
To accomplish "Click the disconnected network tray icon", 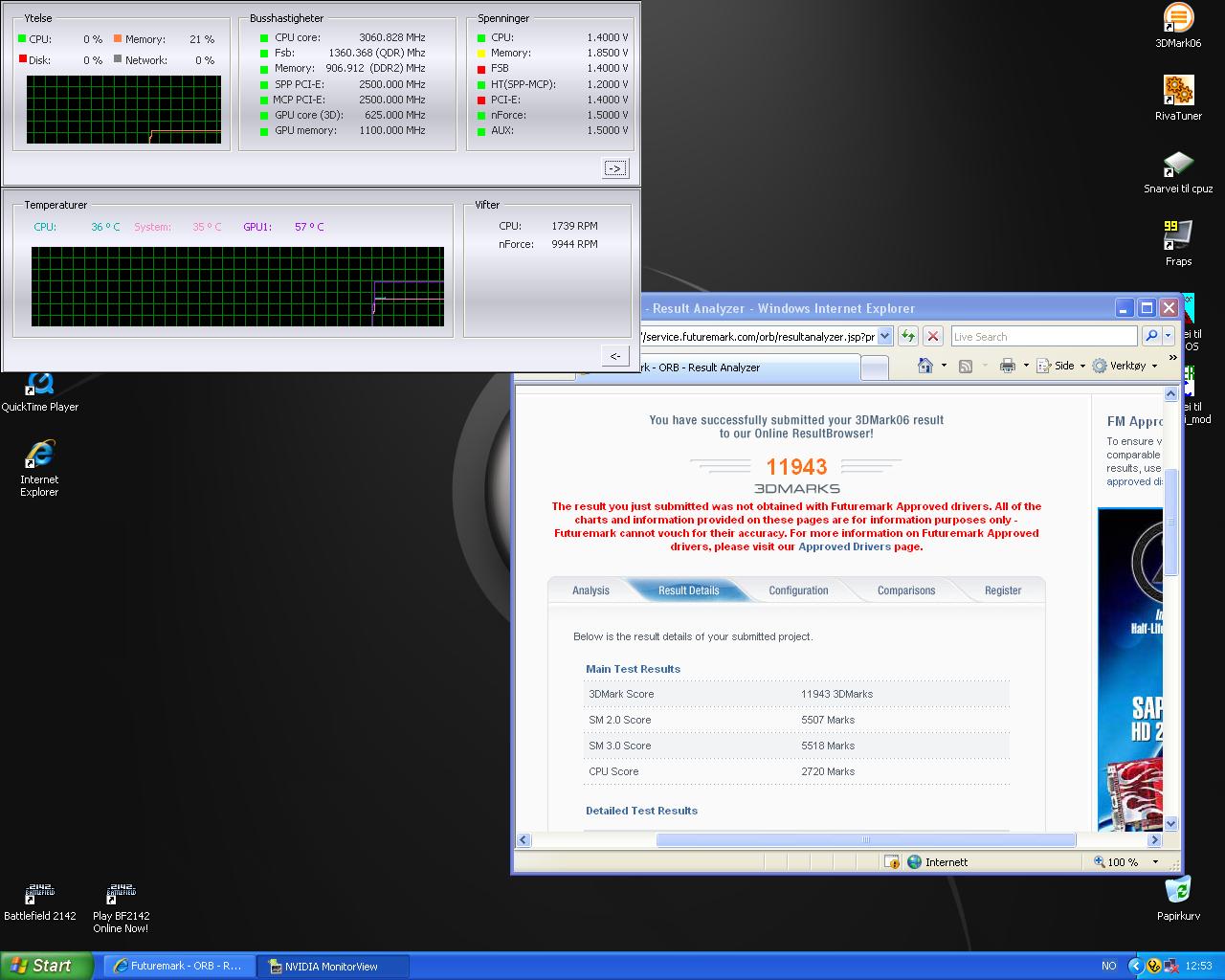I will [x=1171, y=966].
